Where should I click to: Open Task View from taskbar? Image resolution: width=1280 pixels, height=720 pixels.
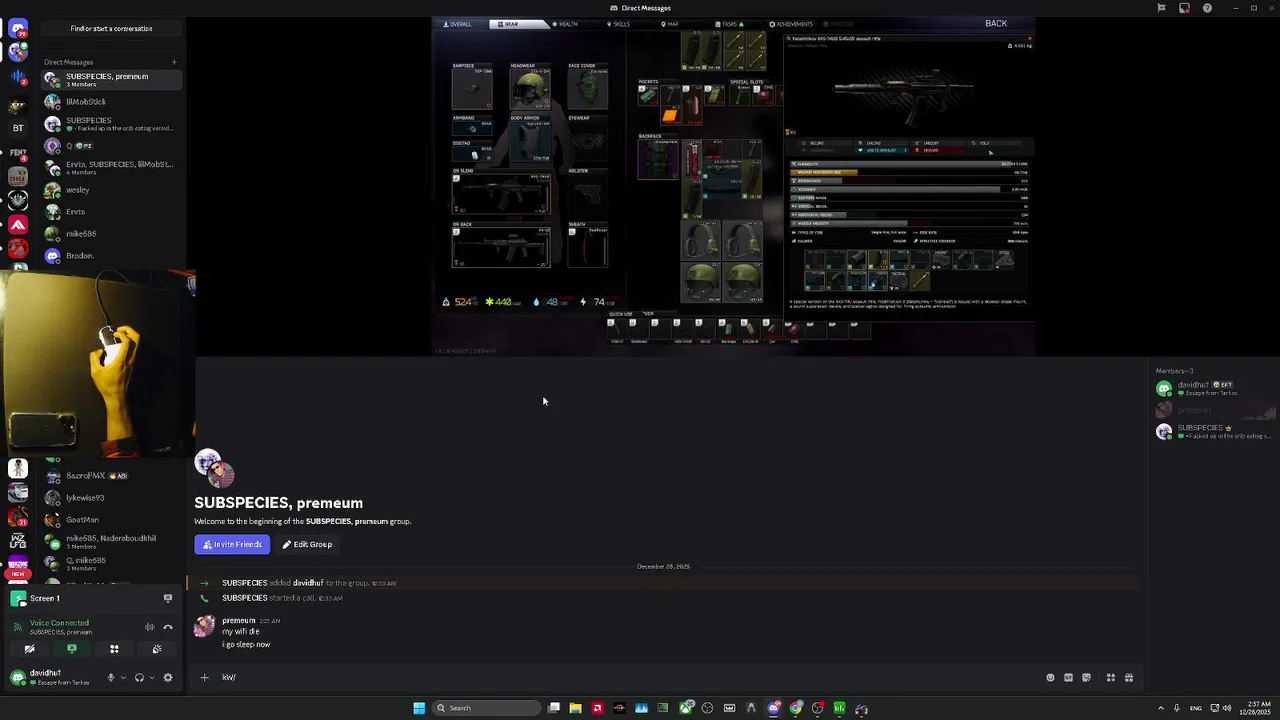pyautogui.click(x=553, y=708)
